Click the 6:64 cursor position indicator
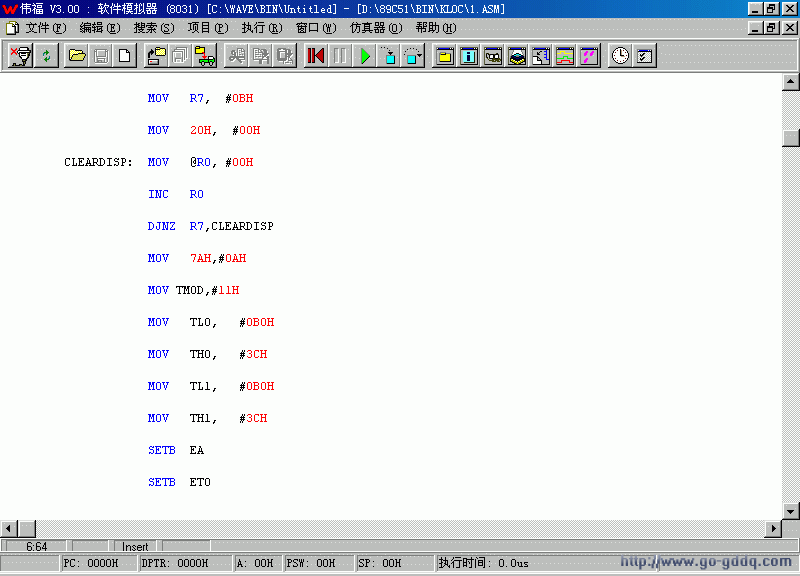The width and height of the screenshot is (800, 576). tap(36, 547)
